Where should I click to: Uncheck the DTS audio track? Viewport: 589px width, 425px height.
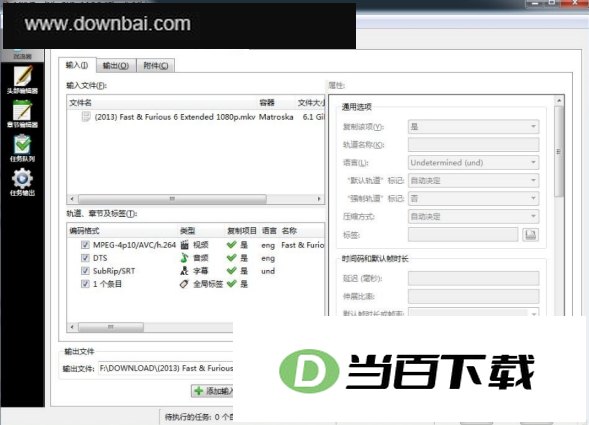point(85,258)
